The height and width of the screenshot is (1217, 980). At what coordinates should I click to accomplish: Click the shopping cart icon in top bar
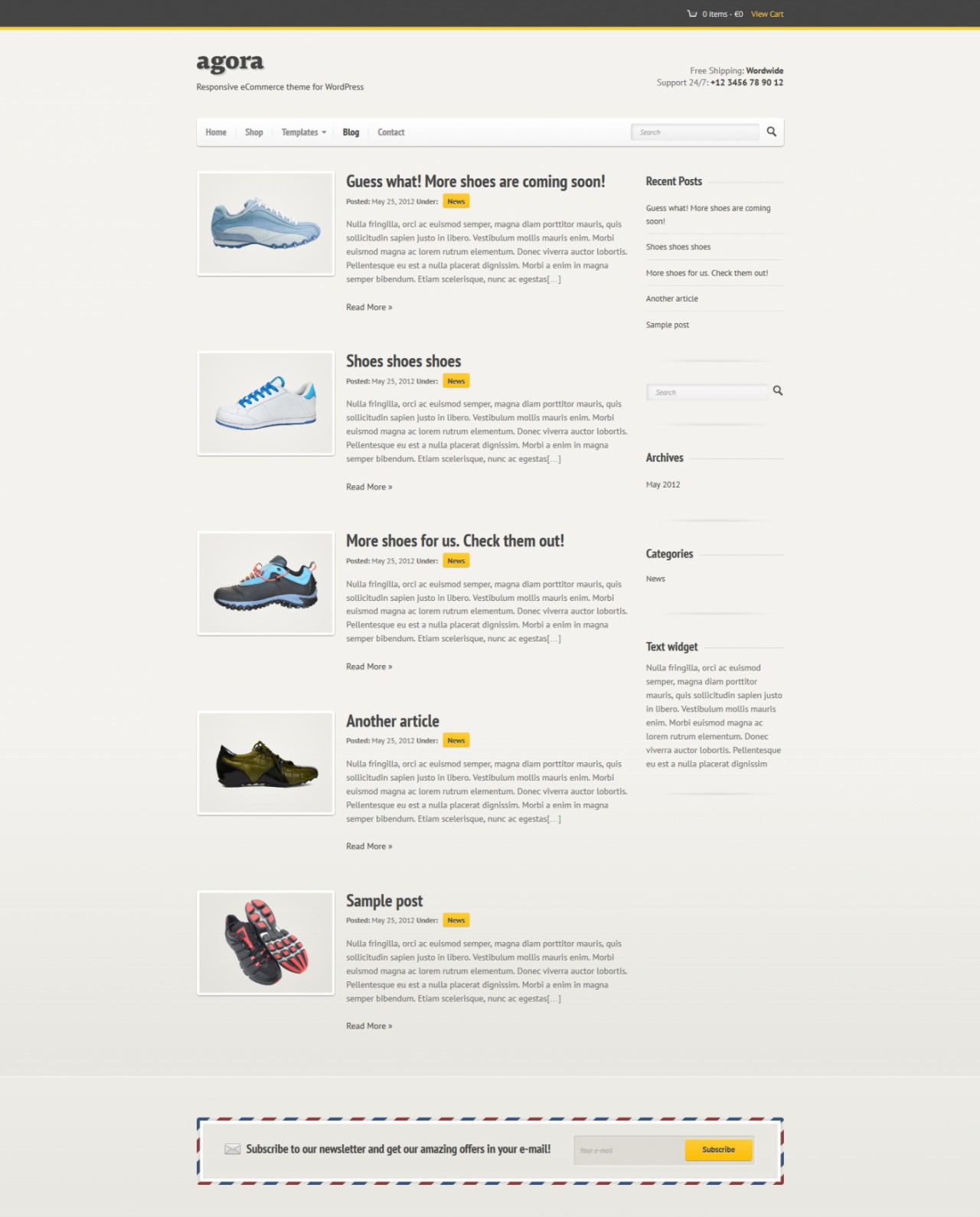[692, 14]
